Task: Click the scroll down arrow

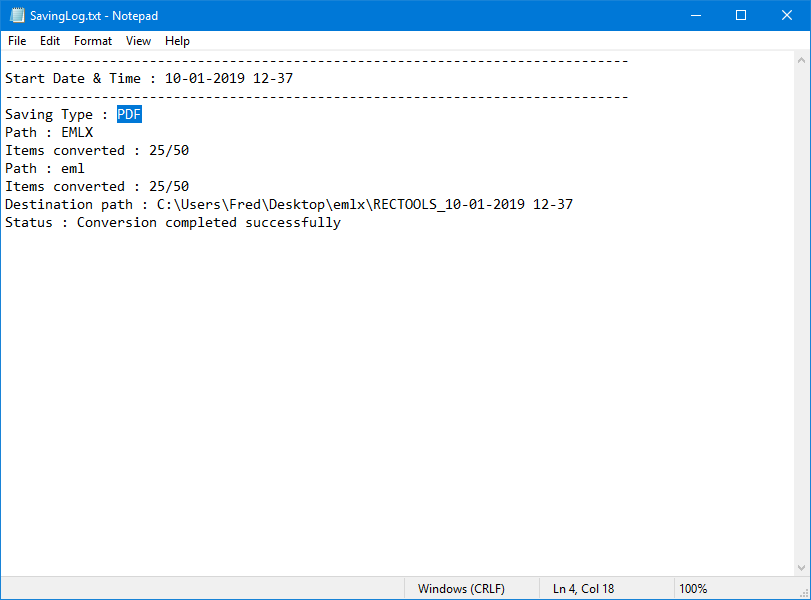Action: click(x=801, y=567)
